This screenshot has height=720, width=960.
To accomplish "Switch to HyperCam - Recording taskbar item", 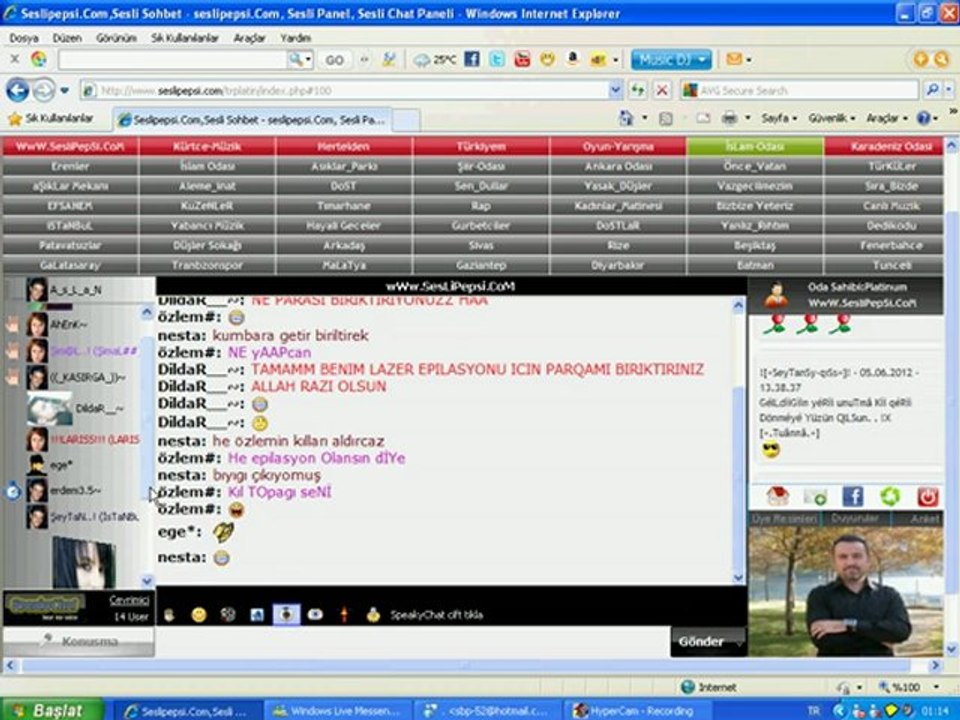I will 636,711.
